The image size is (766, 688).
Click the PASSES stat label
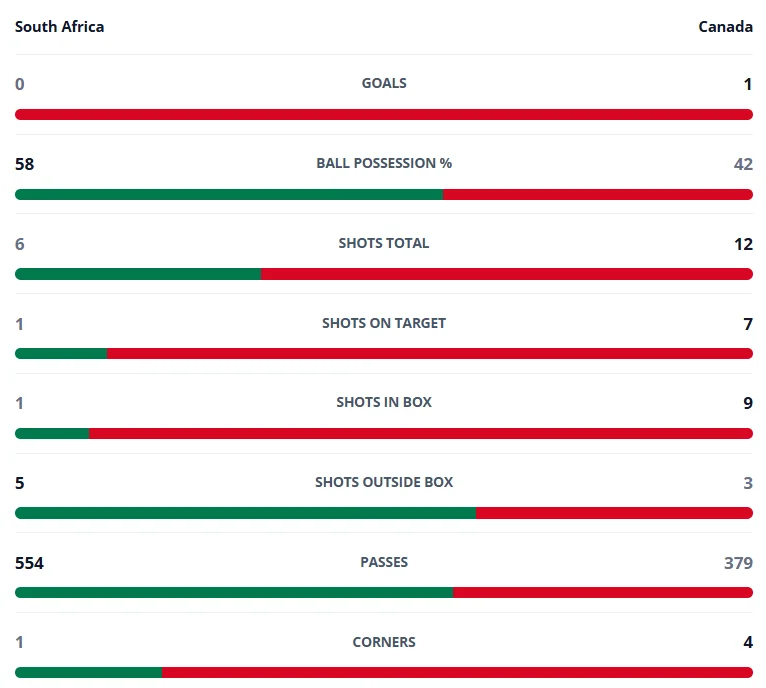click(x=384, y=562)
